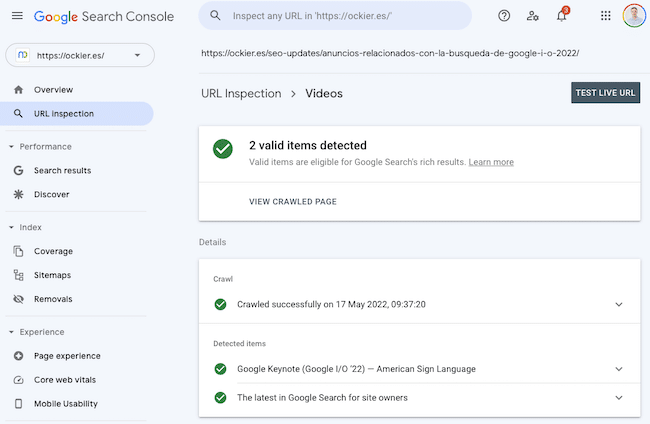Expand the latest in Google Search item chevron
The height and width of the screenshot is (424, 650).
(619, 397)
